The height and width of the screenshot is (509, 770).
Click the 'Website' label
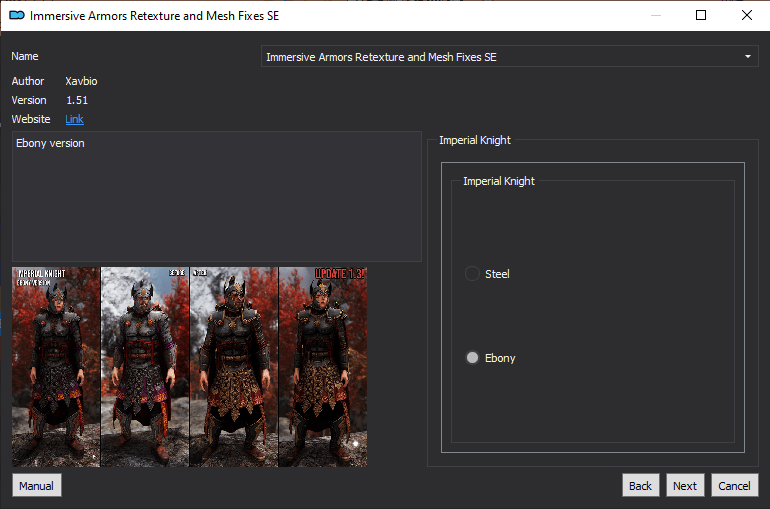click(31, 119)
